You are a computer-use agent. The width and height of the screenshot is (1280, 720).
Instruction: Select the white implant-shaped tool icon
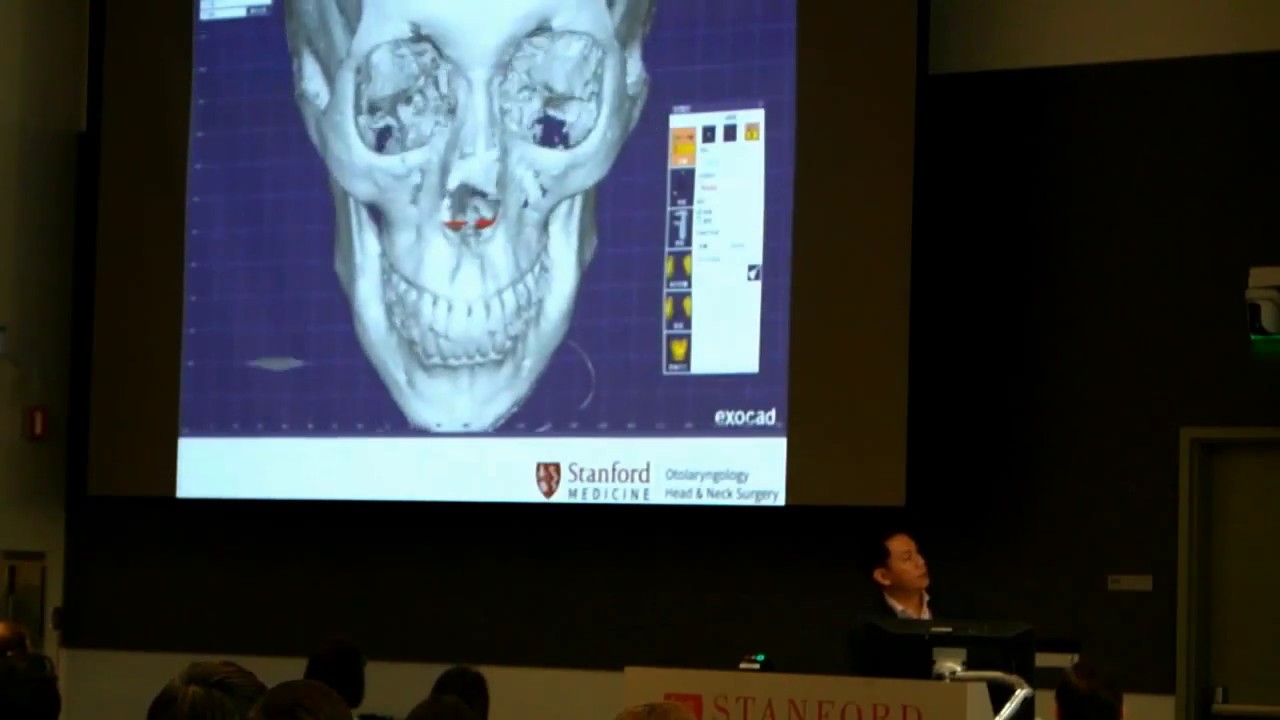[x=681, y=228]
